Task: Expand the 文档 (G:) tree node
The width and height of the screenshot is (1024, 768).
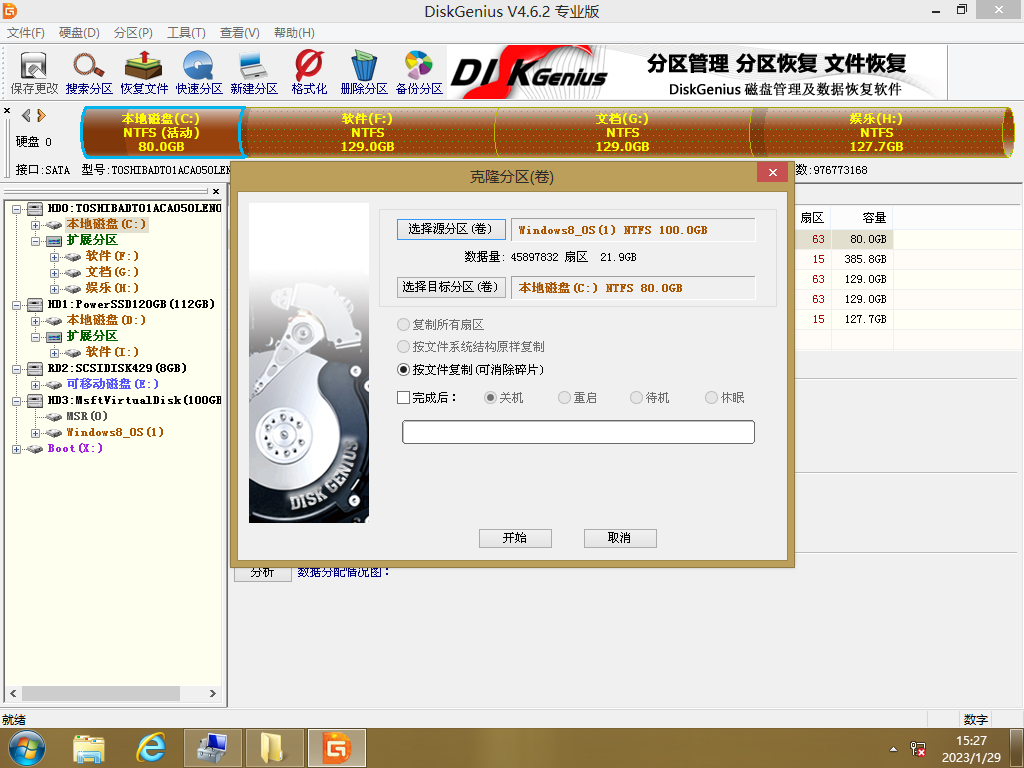Action: (54, 273)
